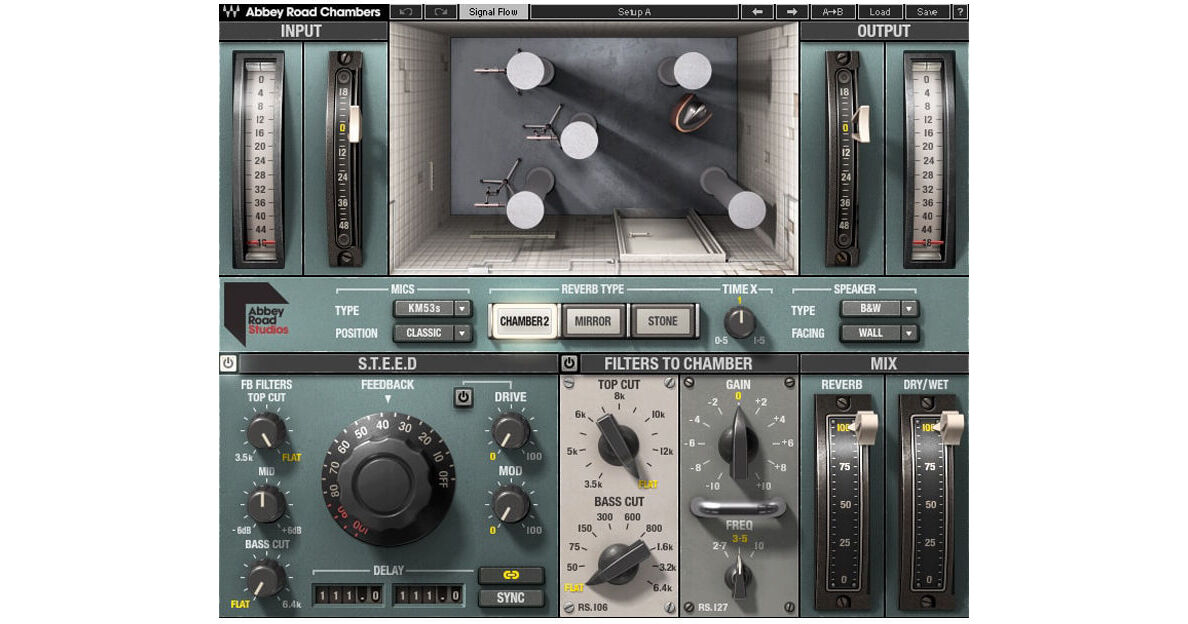This screenshot has width=1188, height=624.
Task: Select the MIRROR reverb type
Action: [x=594, y=321]
